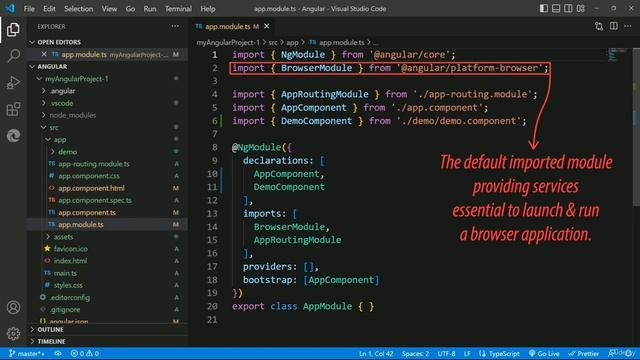This screenshot has height=360, width=640.
Task: Open editor more actions ellipsis
Action: pos(628,26)
